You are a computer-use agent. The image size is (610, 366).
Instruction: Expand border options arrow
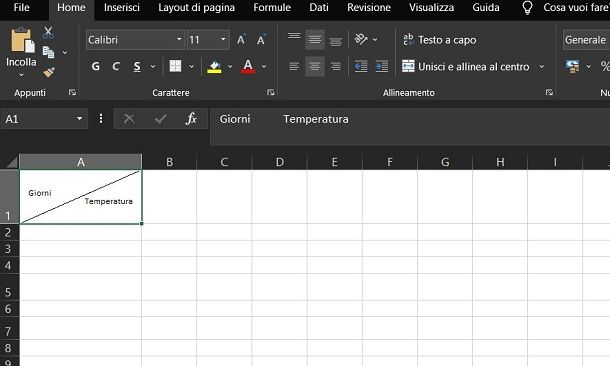pos(191,67)
